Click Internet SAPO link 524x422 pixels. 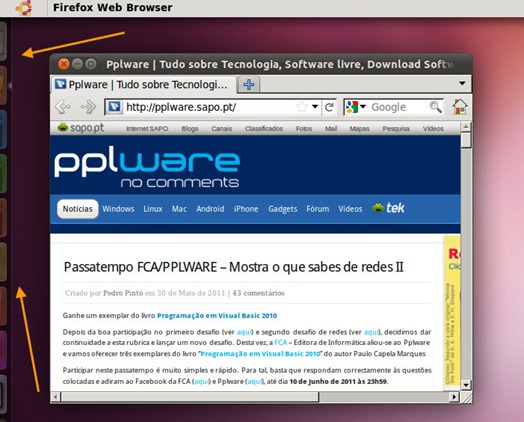tap(147, 129)
